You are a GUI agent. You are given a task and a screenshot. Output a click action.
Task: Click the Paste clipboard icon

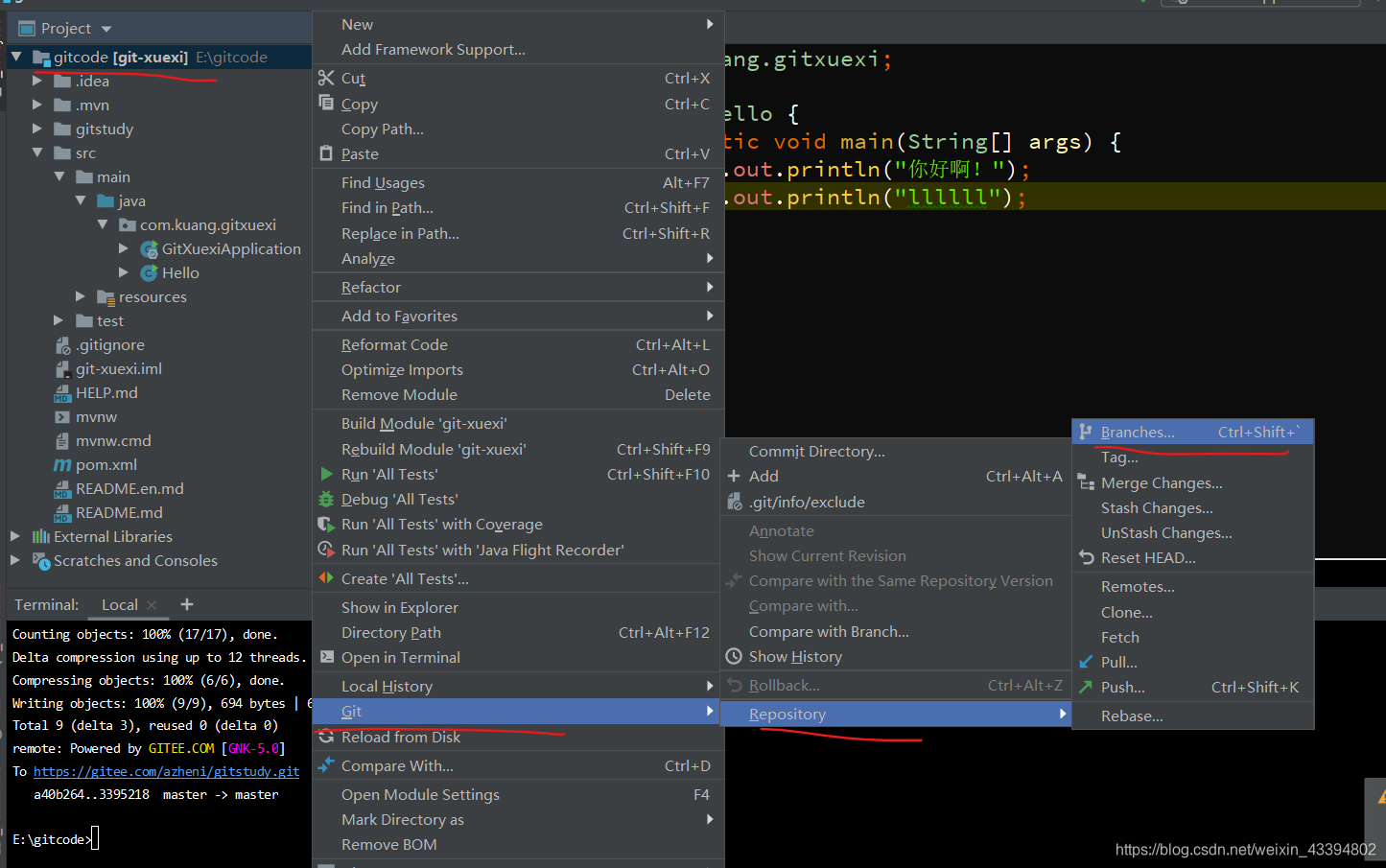326,152
